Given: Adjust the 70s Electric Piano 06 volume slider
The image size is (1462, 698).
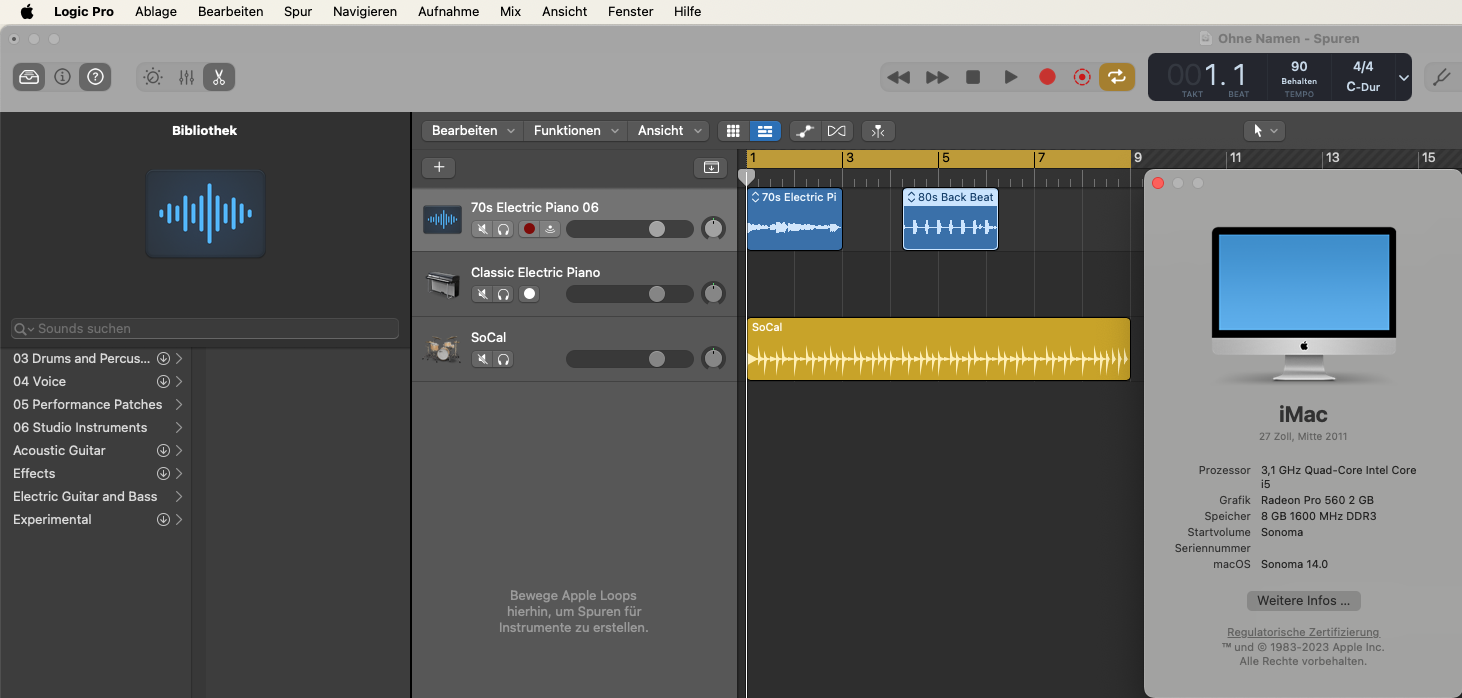Looking at the screenshot, I should [x=630, y=229].
